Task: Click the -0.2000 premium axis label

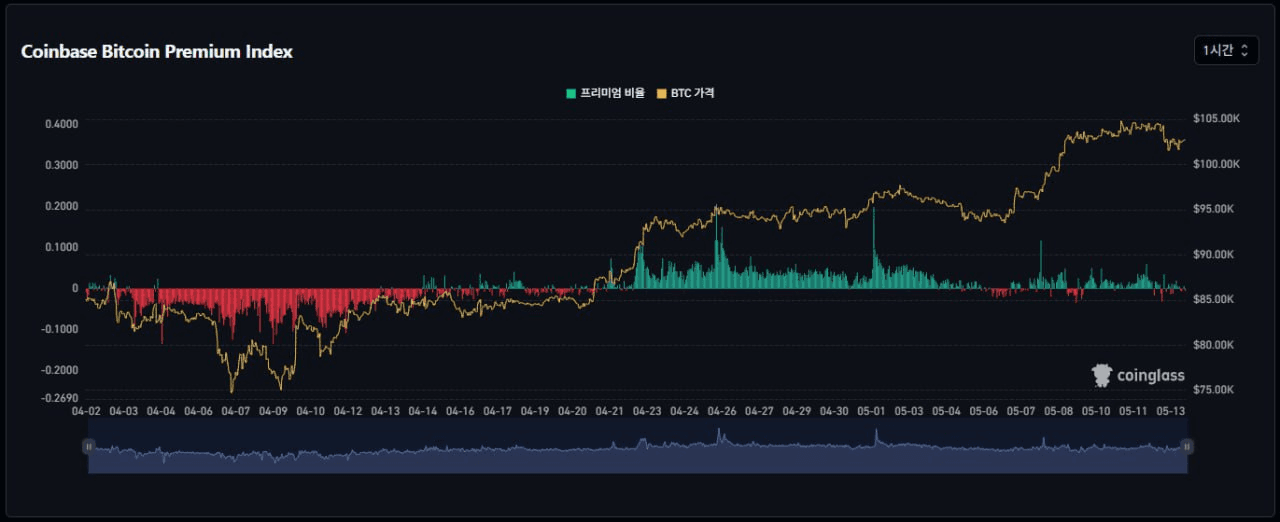Action: 59,370
